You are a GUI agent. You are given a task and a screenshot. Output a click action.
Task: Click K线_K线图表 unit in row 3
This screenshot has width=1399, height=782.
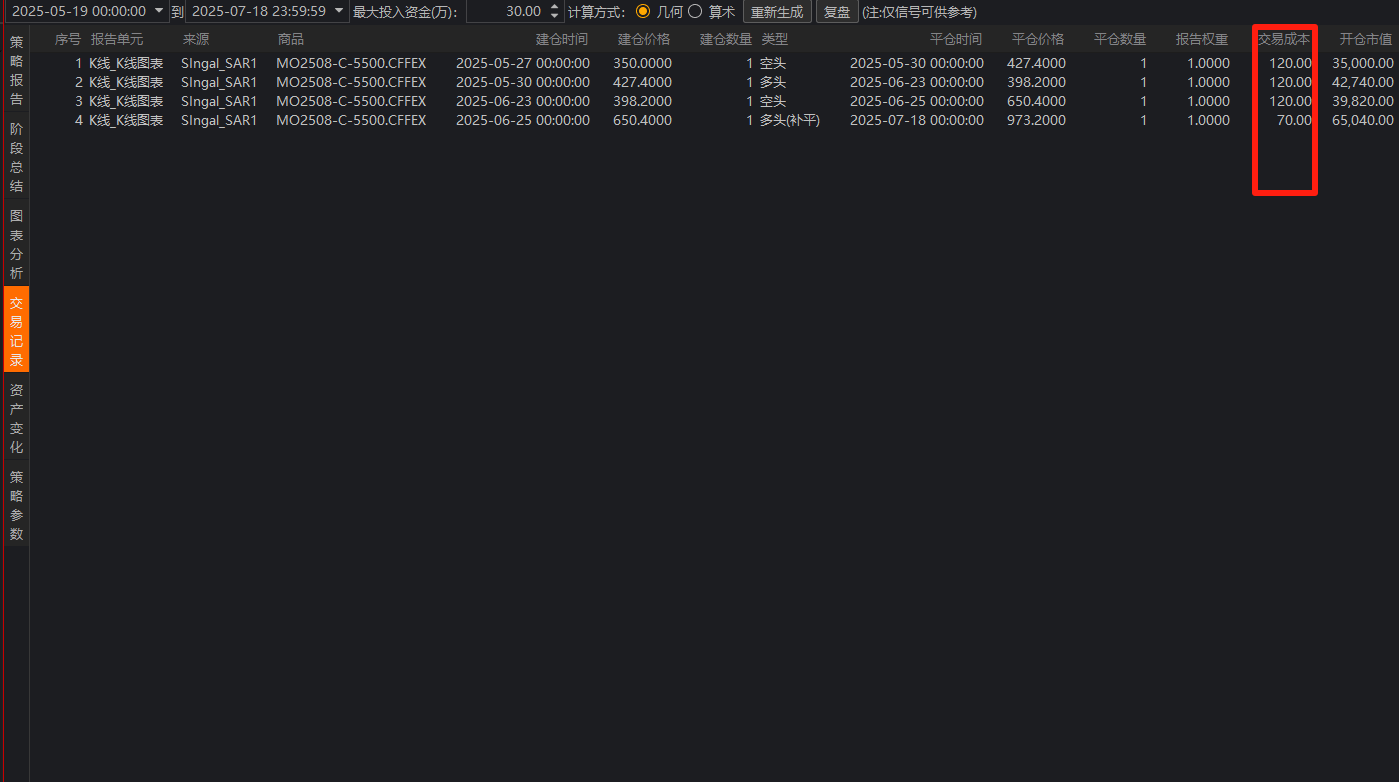(x=126, y=101)
